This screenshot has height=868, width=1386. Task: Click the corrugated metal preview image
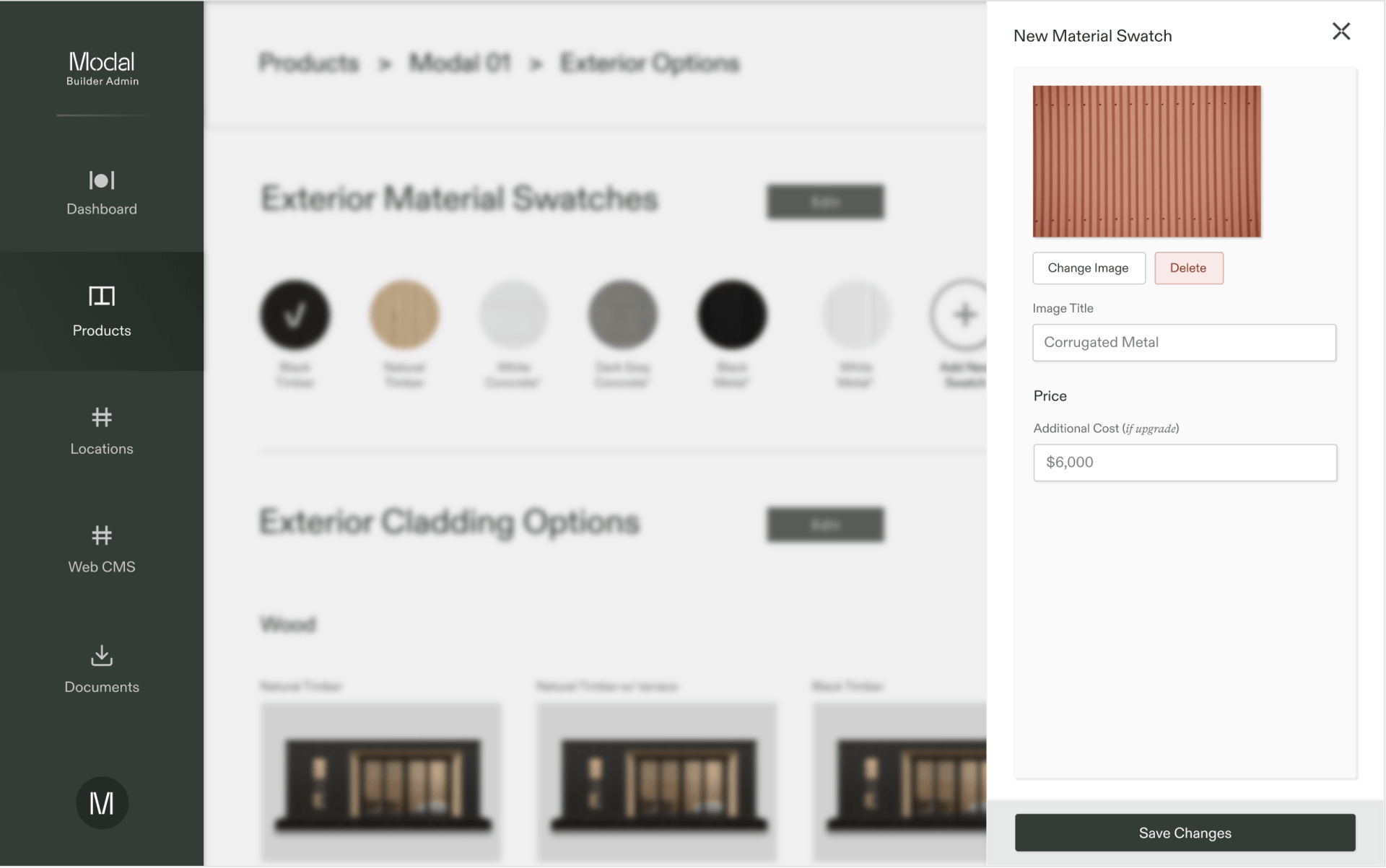click(1146, 162)
